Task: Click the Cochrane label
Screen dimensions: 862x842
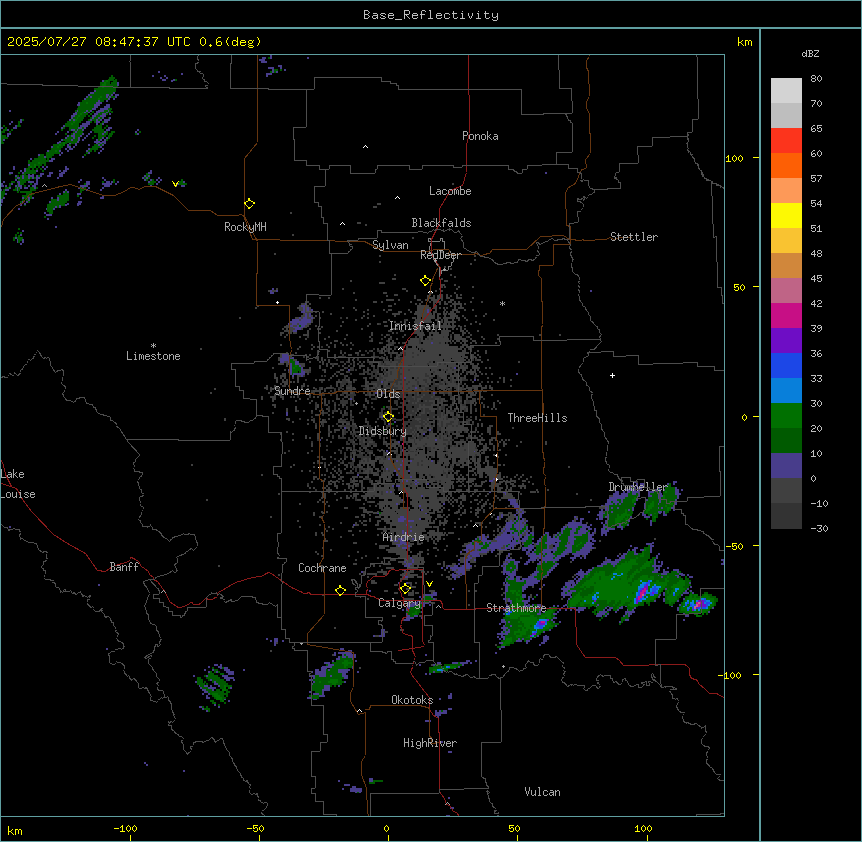Action: tap(322, 568)
